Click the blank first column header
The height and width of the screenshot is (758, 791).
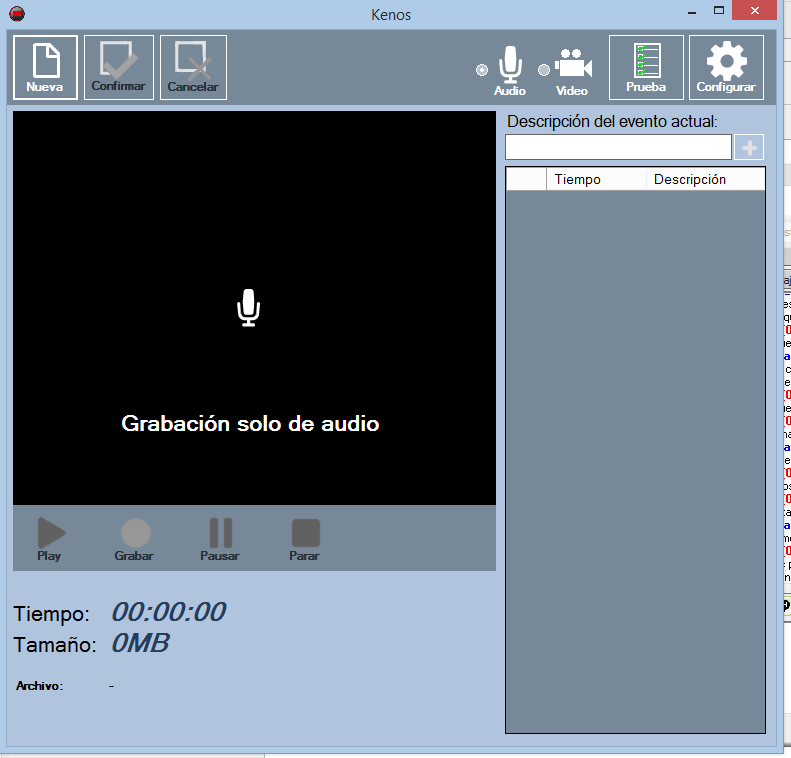[x=526, y=179]
